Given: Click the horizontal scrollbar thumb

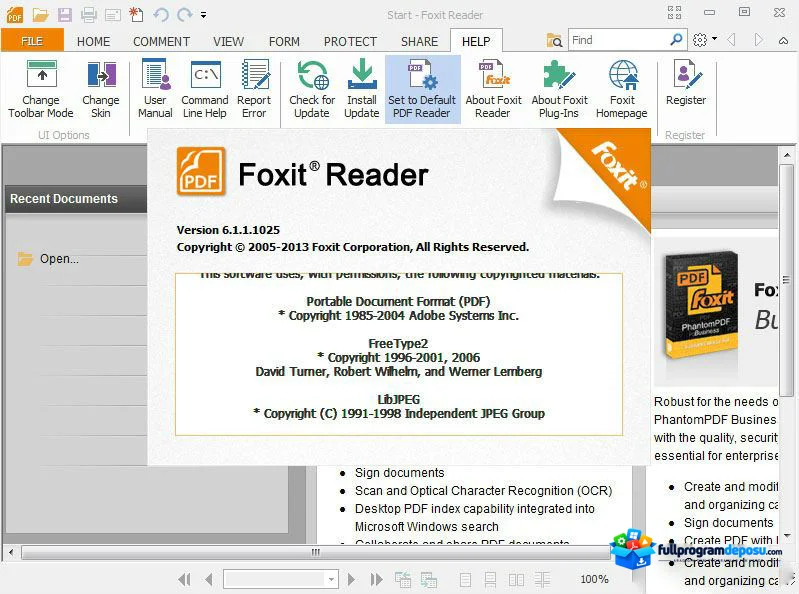Looking at the screenshot, I should pyautogui.click(x=316, y=552).
